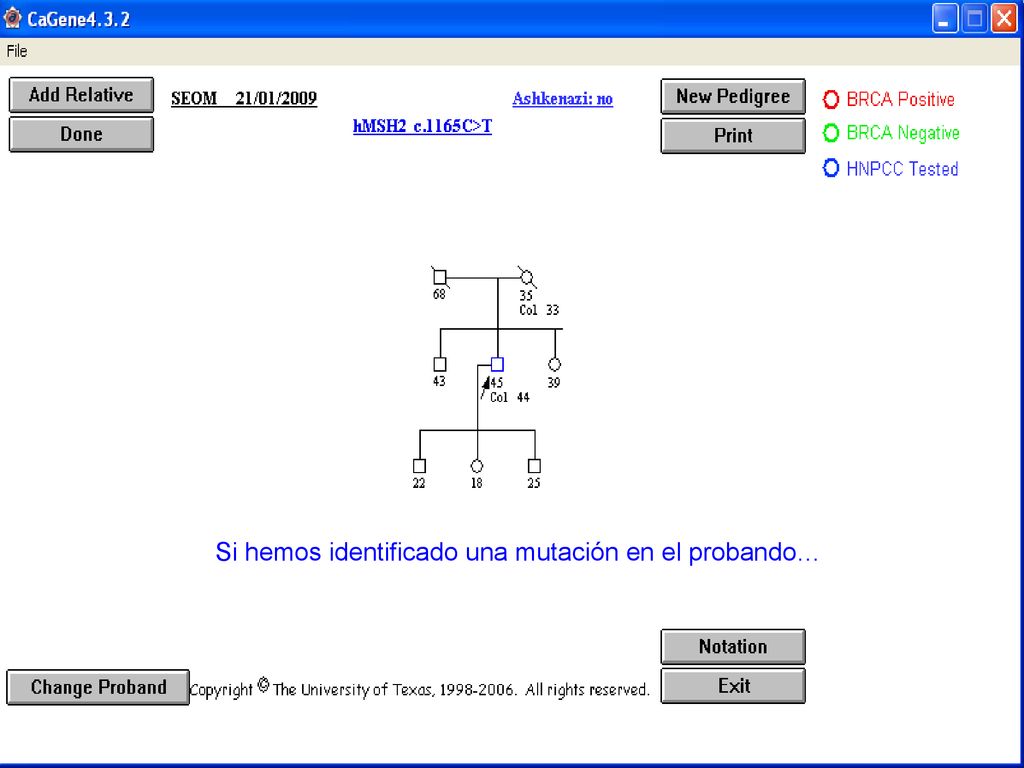Click the SEOM 21/01/2009 pedigree title
Viewport: 1024px width, 768px height.
pos(244,98)
